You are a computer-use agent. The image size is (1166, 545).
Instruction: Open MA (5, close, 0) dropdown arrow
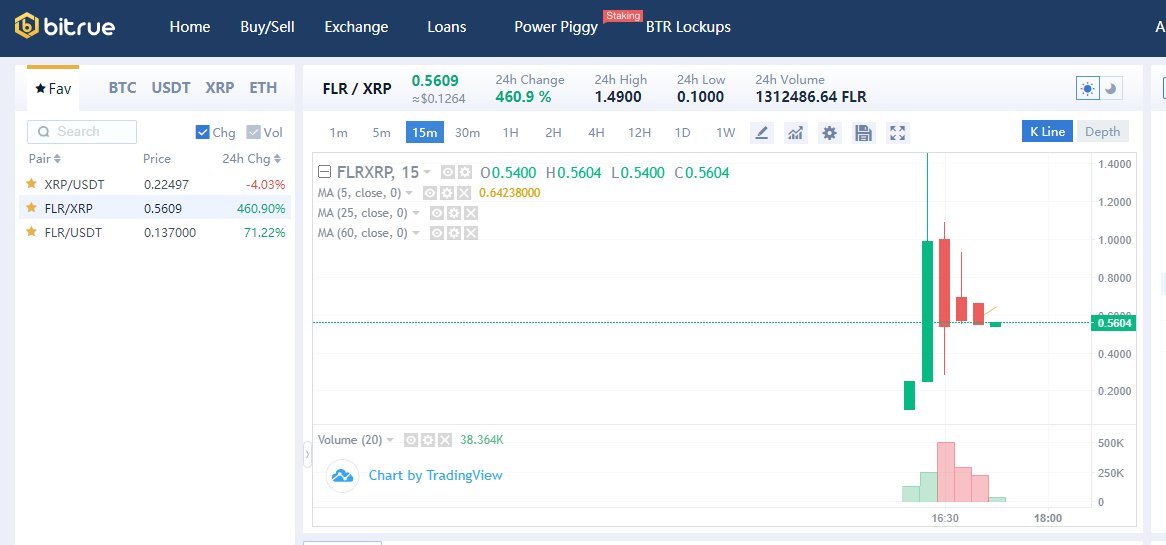[410, 193]
